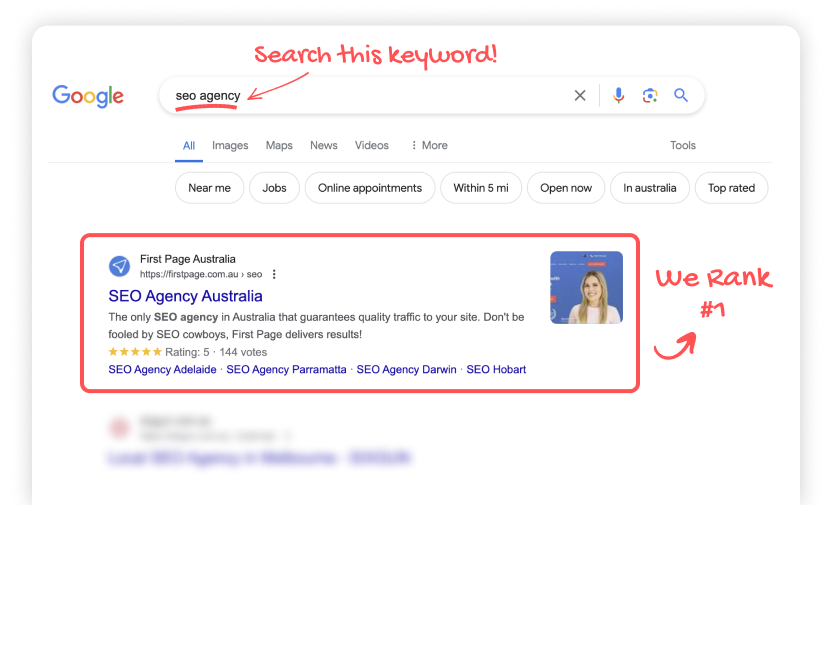Toggle the Open now filter chip
Image resolution: width=828 pixels, height=649 pixels.
coord(566,188)
